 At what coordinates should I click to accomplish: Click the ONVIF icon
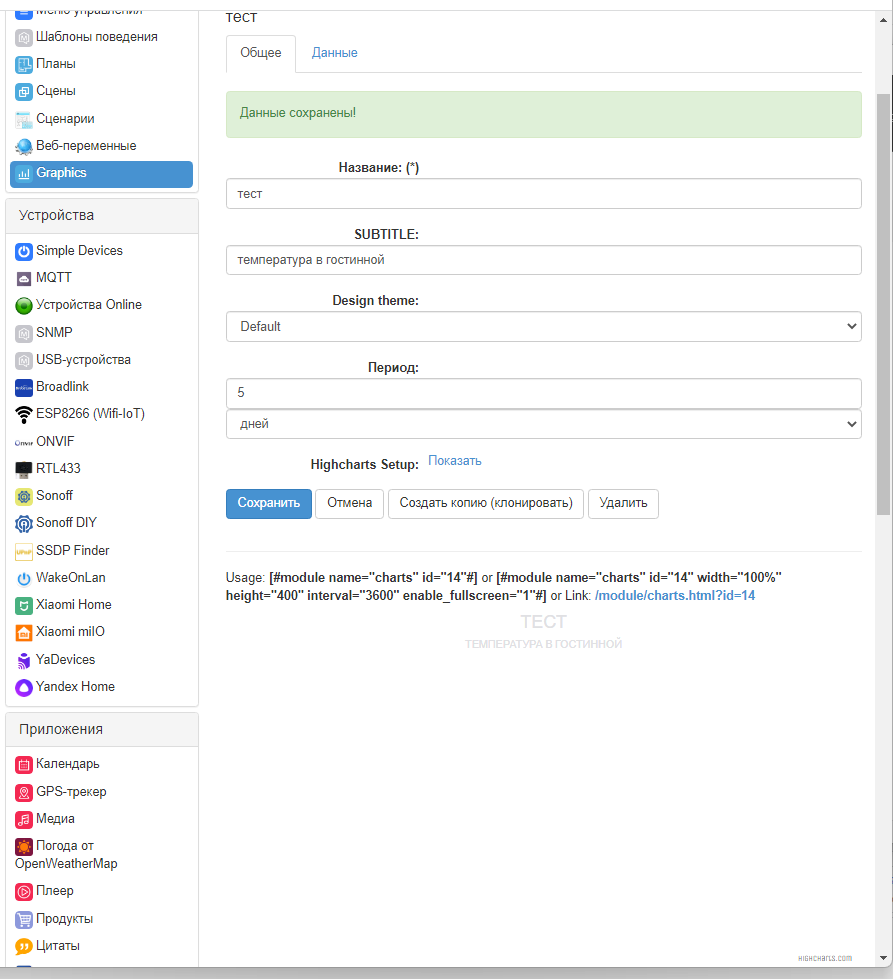[x=24, y=443]
